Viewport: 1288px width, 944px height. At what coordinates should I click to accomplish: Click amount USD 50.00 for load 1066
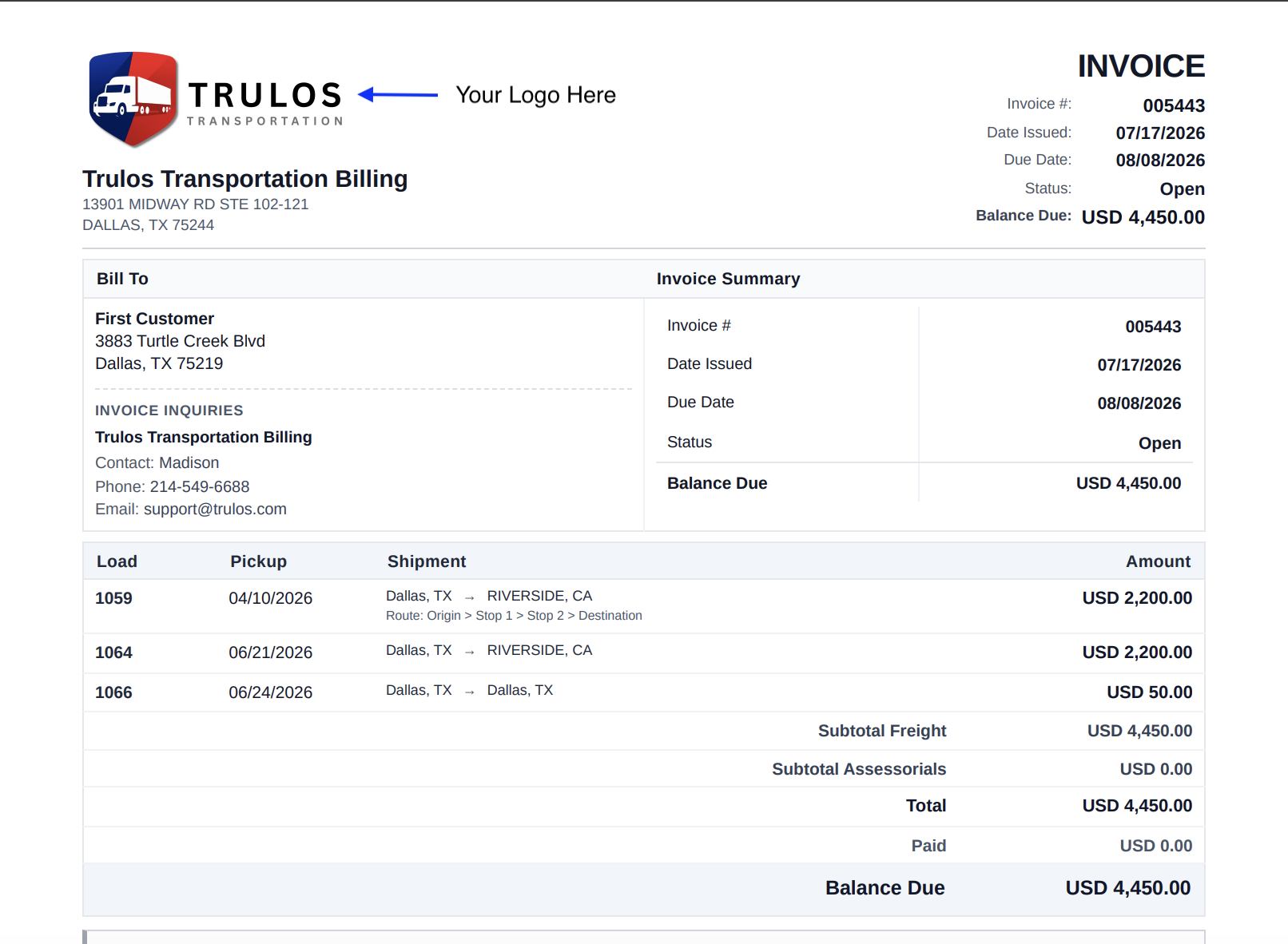pyautogui.click(x=1149, y=692)
